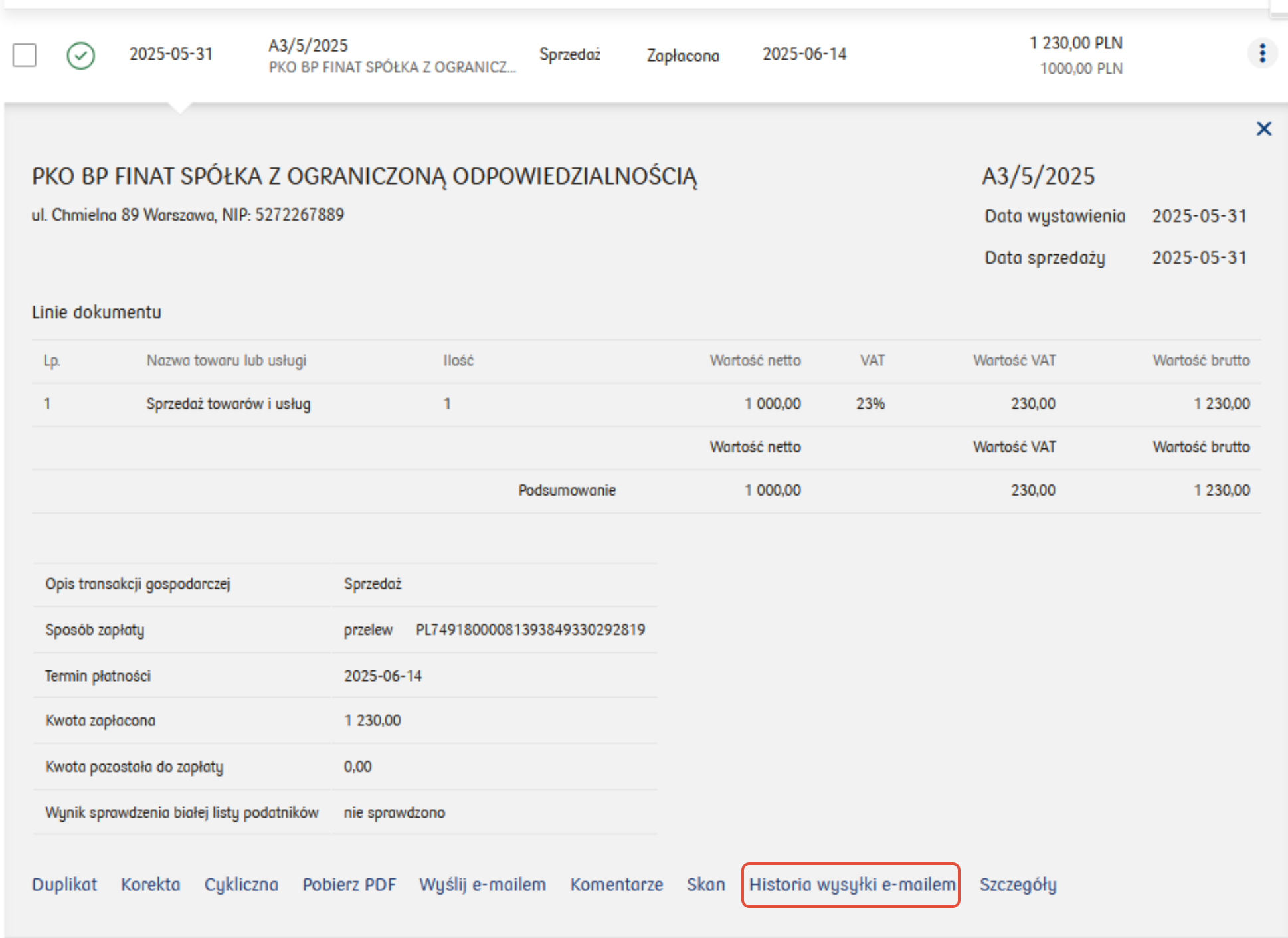Select the Cykliczna option

pos(241,884)
